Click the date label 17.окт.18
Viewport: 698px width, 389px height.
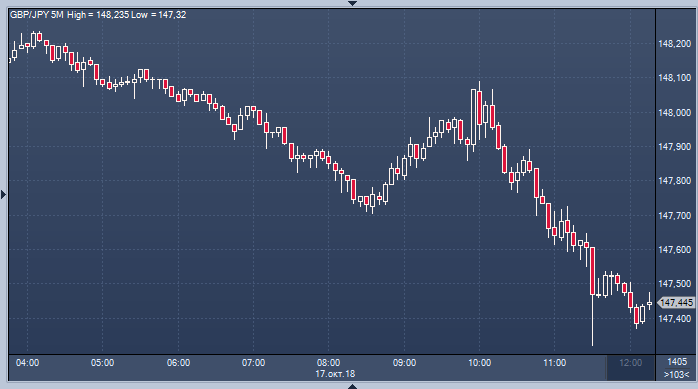tap(335, 374)
